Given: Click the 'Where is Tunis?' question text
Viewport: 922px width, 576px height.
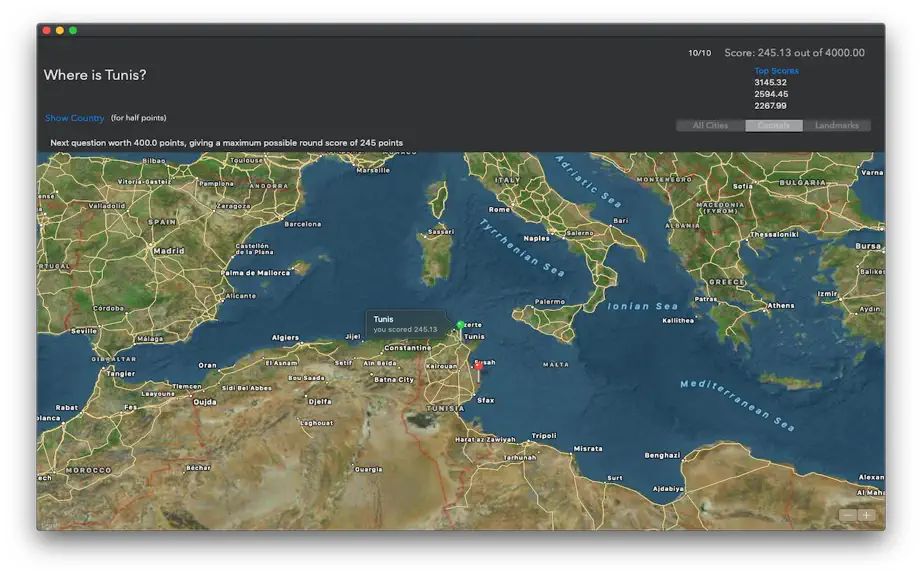Looking at the screenshot, I should tap(95, 75).
